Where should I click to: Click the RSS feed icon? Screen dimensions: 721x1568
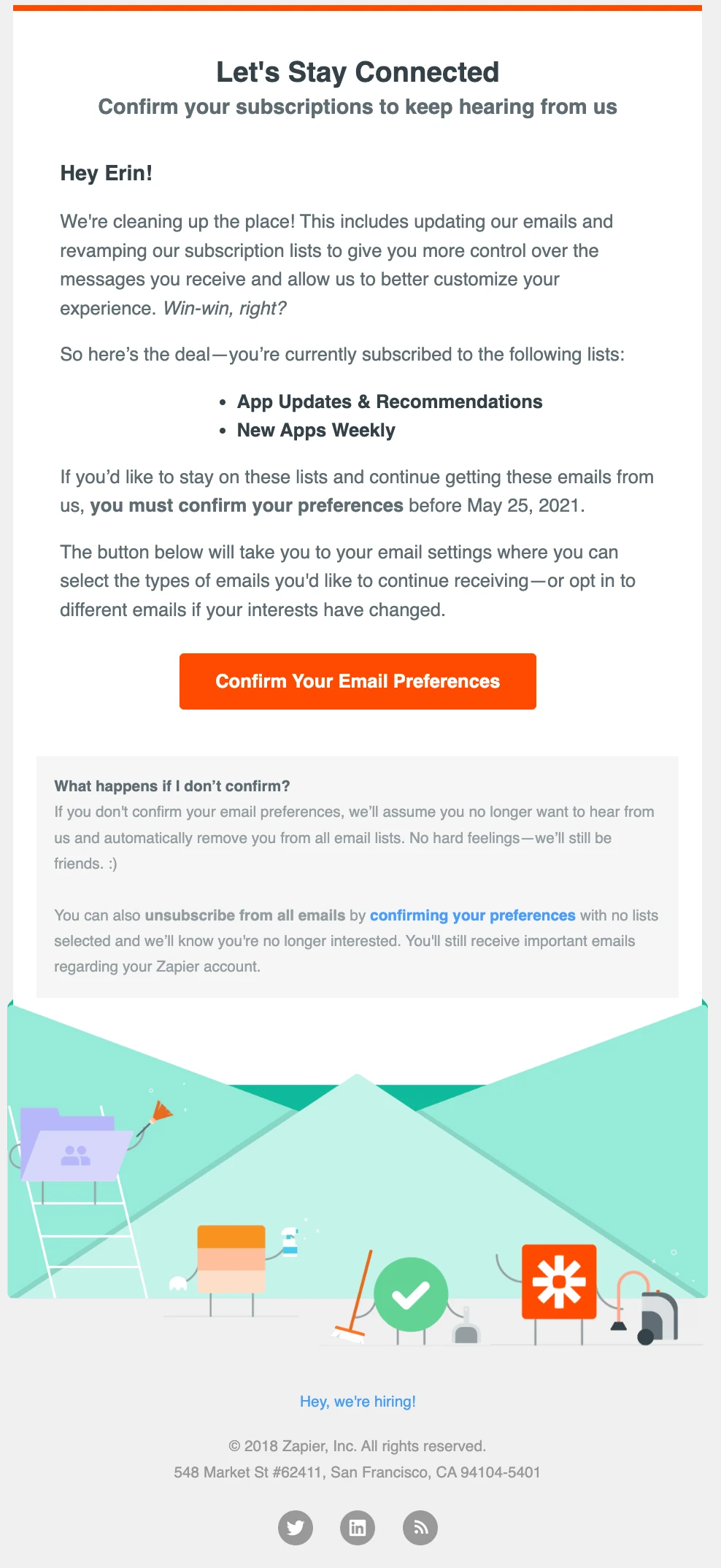point(420,1527)
